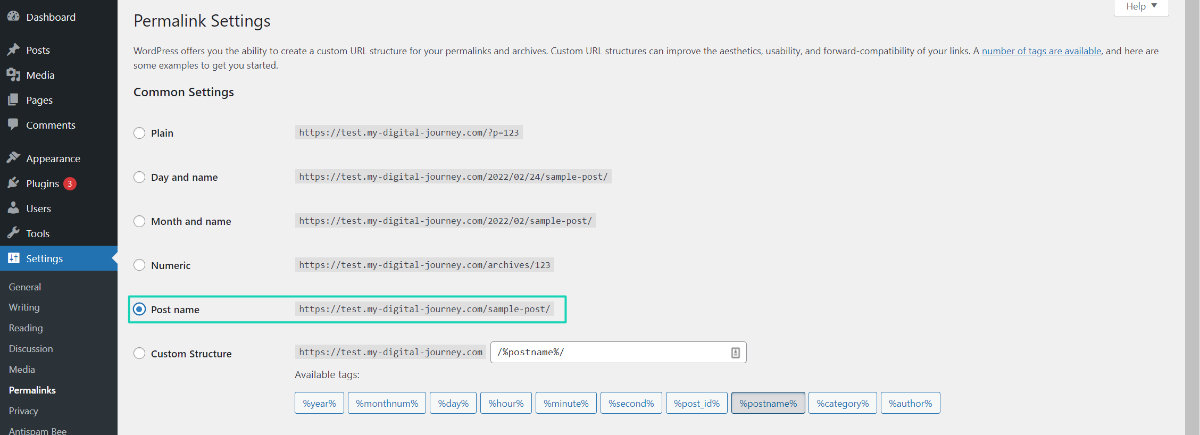Go to the Media menu
Viewport: 1200px width, 435px height.
point(58,75)
